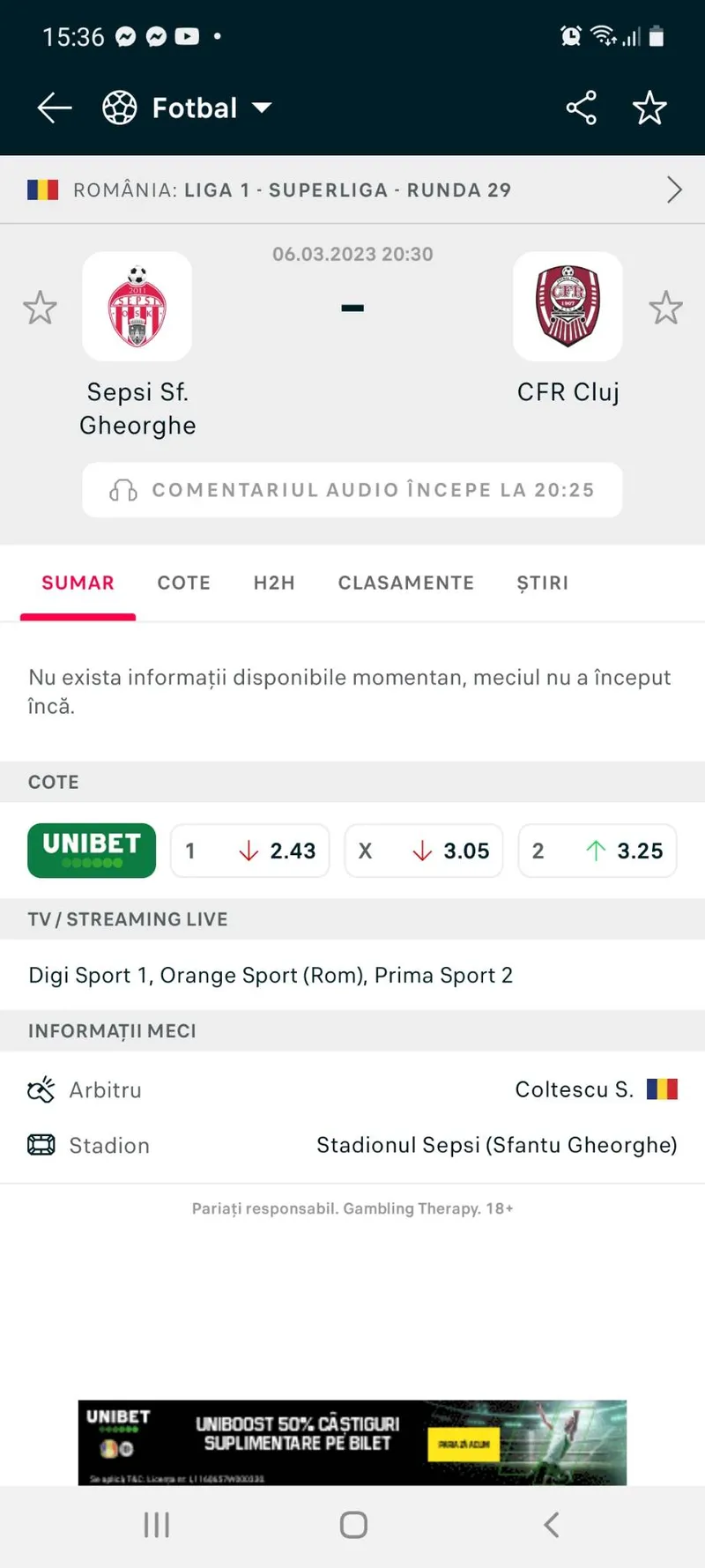
Task: Open the H2H tab
Action: [x=274, y=583]
